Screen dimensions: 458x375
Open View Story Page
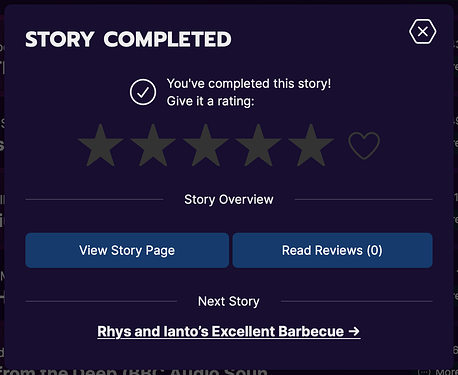pyautogui.click(x=127, y=250)
